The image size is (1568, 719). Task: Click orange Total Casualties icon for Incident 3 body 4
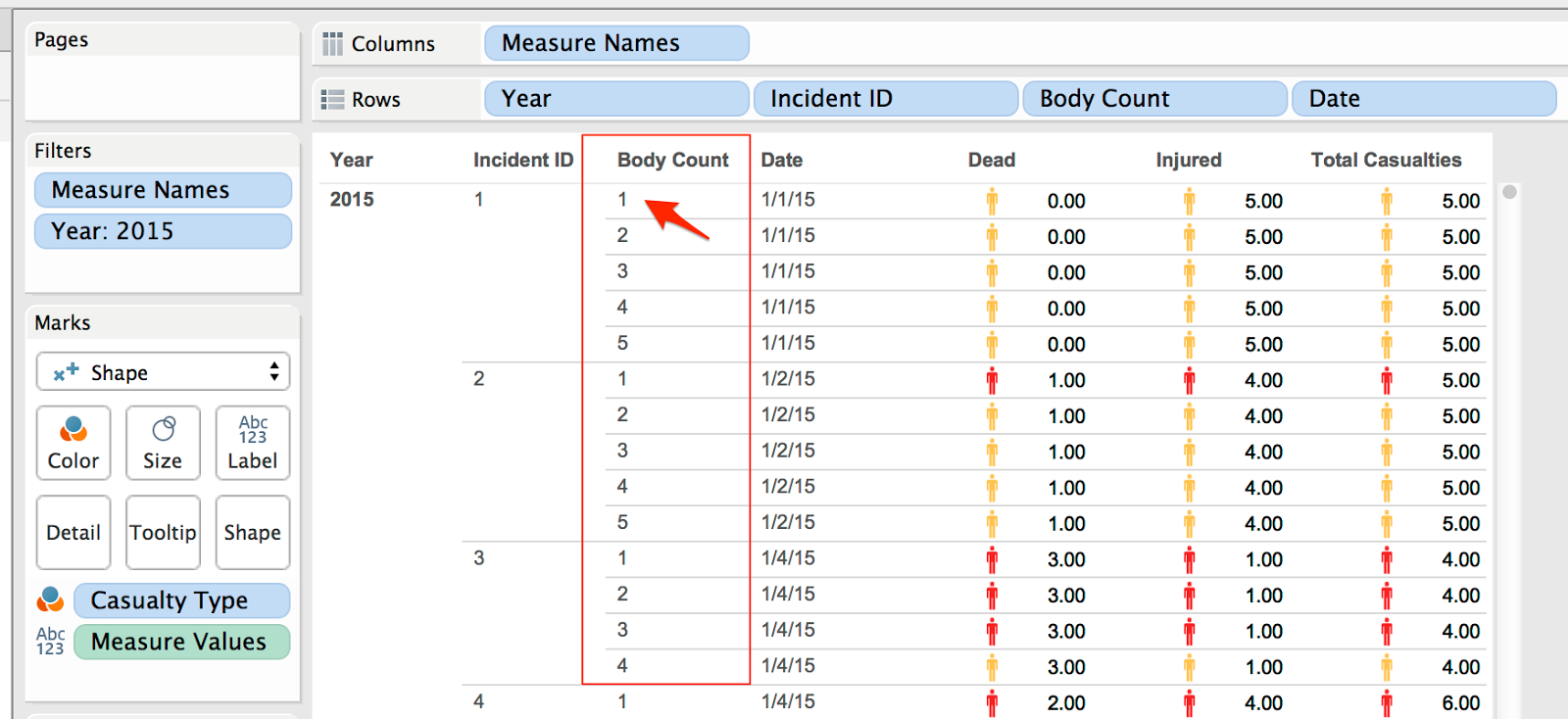tap(1387, 667)
